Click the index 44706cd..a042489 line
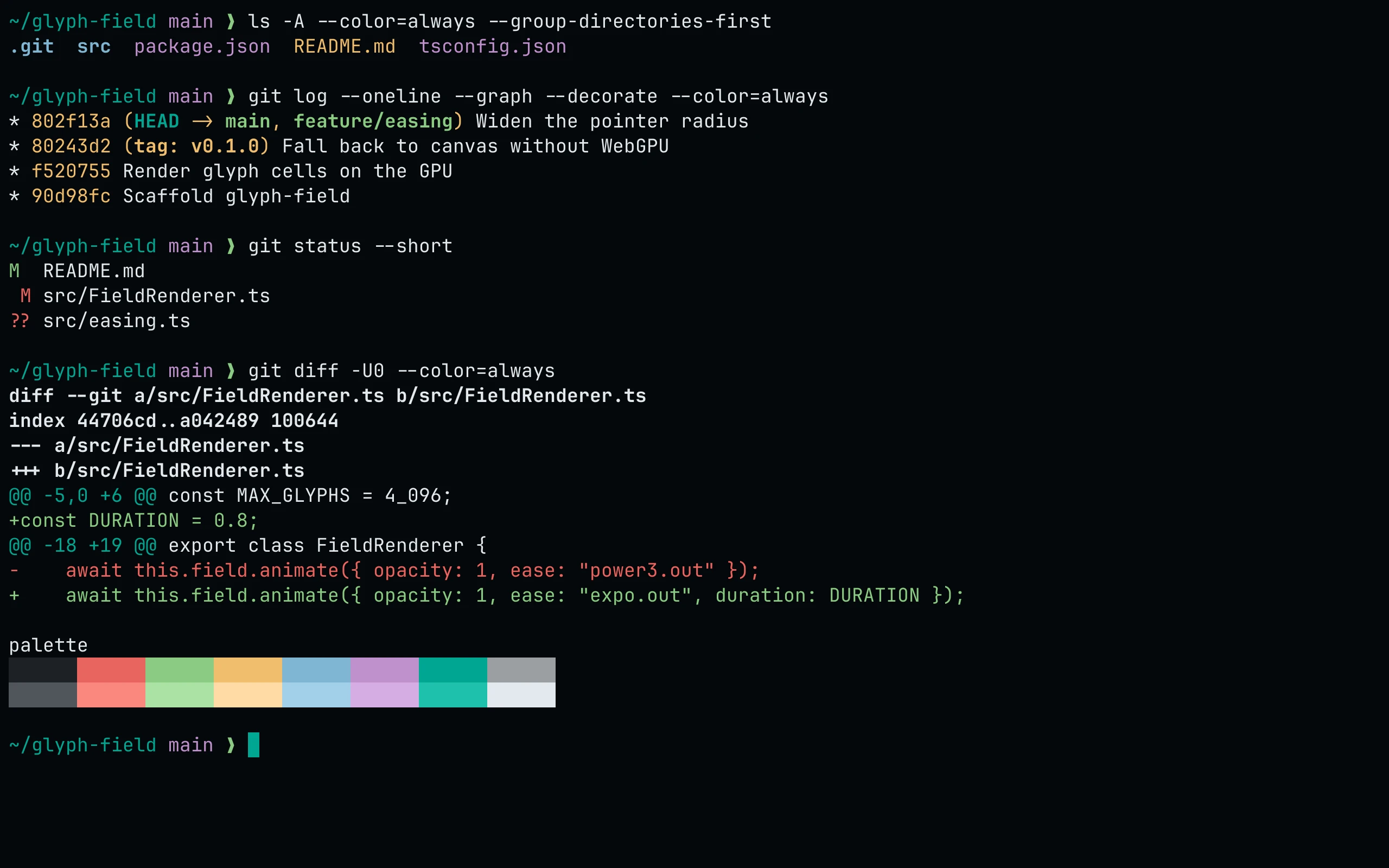The height and width of the screenshot is (868, 1389). [x=174, y=421]
